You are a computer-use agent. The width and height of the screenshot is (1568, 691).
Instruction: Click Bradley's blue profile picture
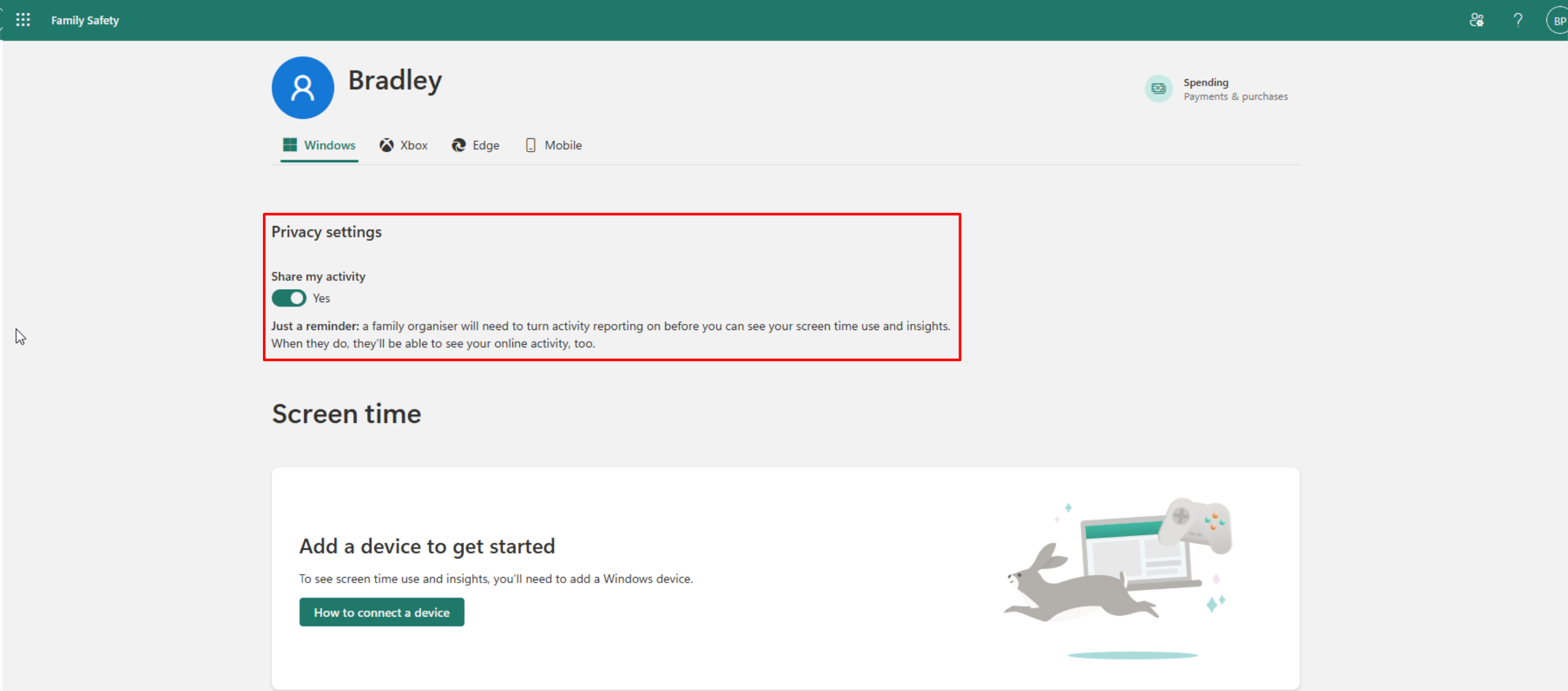(303, 87)
